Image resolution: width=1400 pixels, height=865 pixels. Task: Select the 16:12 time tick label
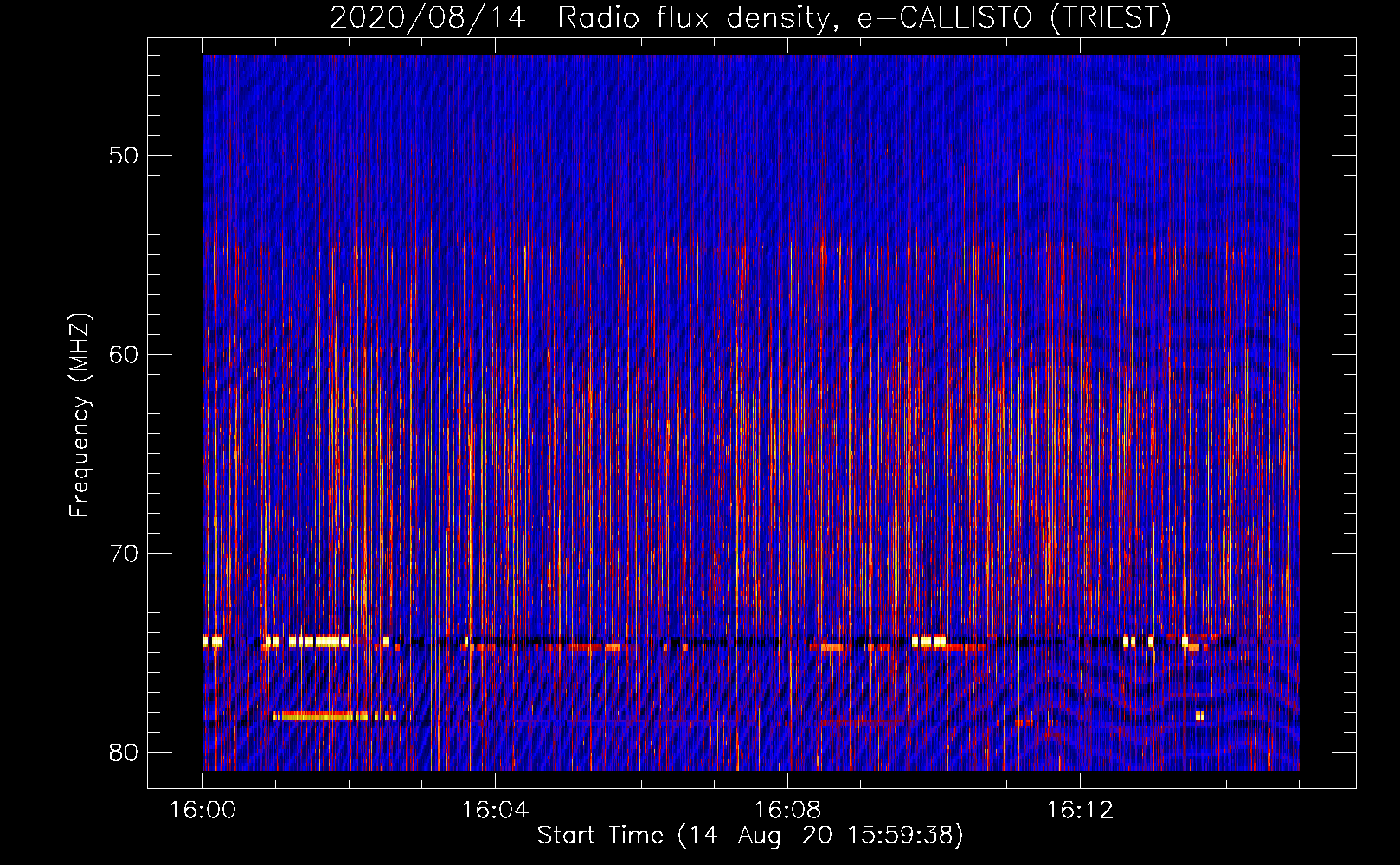1080,811
